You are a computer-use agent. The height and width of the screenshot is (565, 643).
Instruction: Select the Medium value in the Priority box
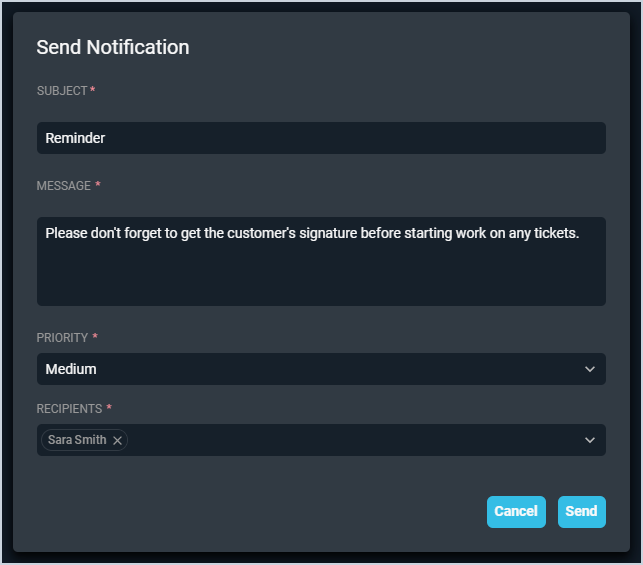click(71, 369)
